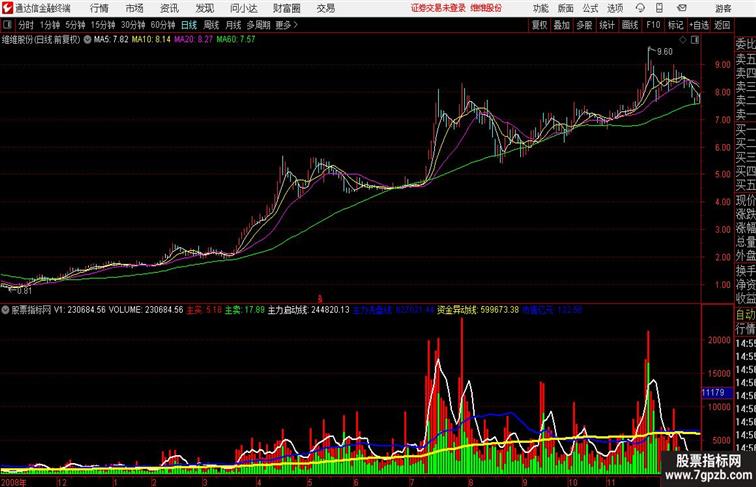756x487 pixels.
Task: Open the 行情 menu
Action: 99,8
